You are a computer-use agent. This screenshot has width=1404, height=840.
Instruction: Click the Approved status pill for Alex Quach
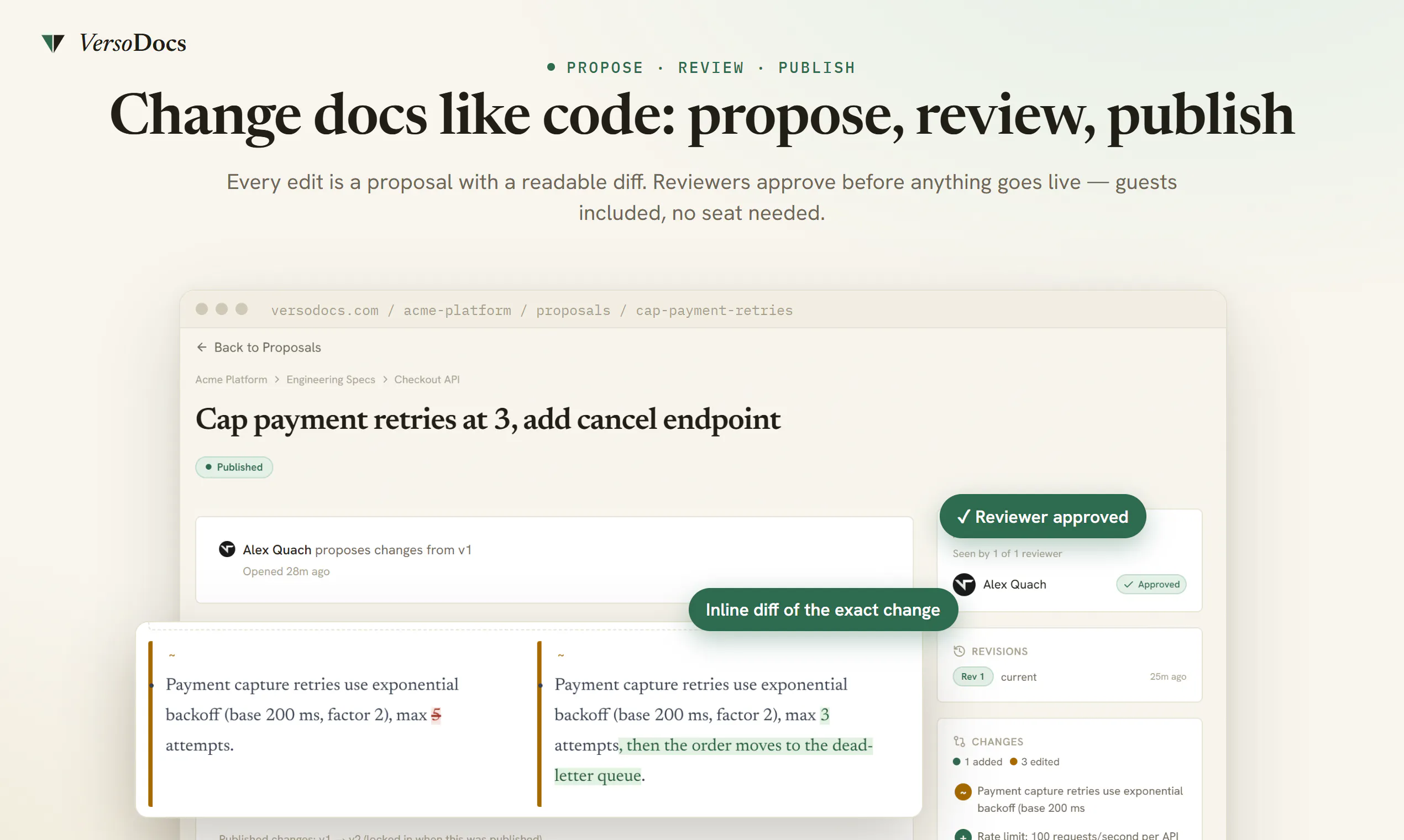1151,584
